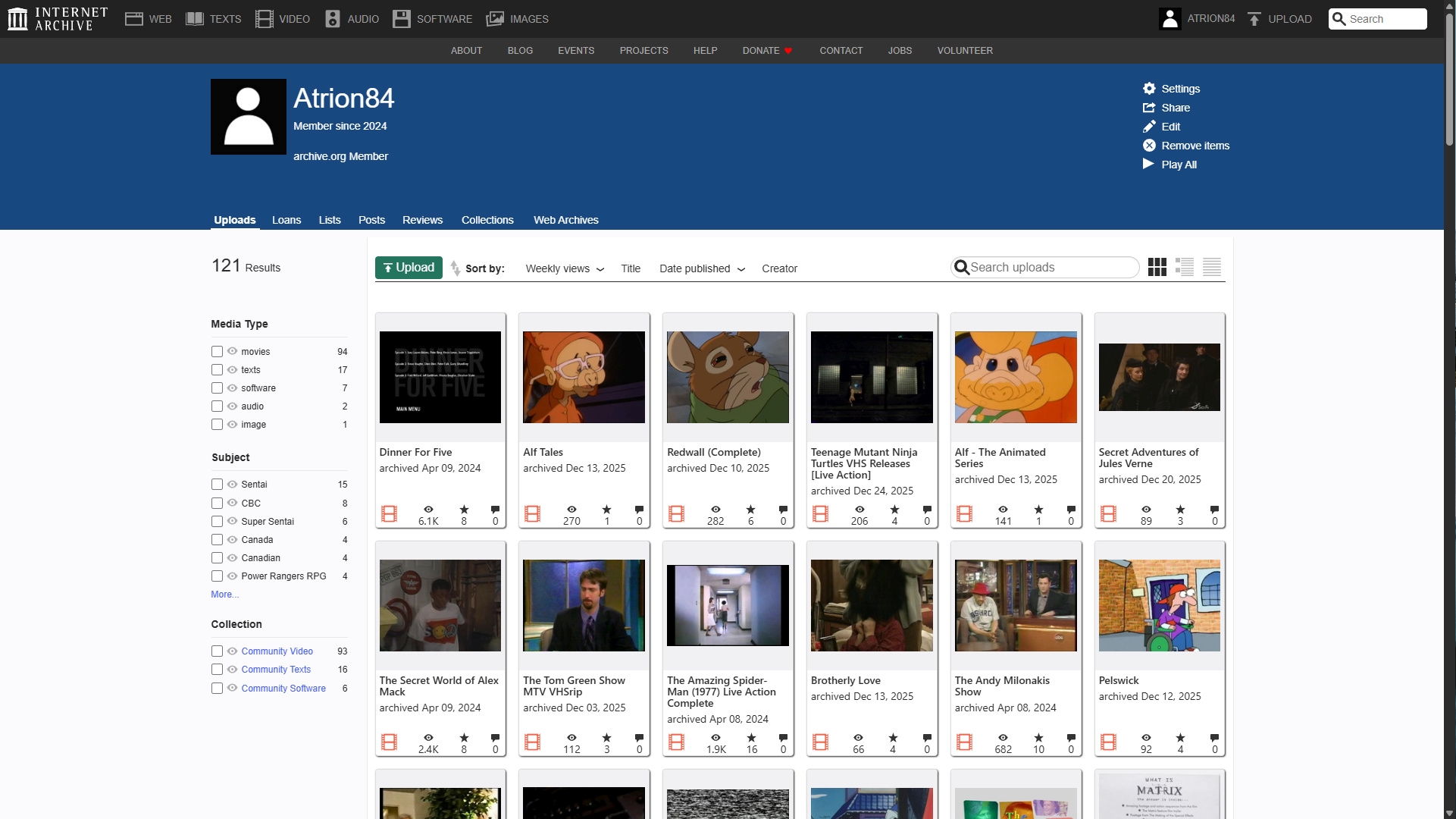Open the Settings gear icon
This screenshot has height=819, width=1456.
point(1149,89)
